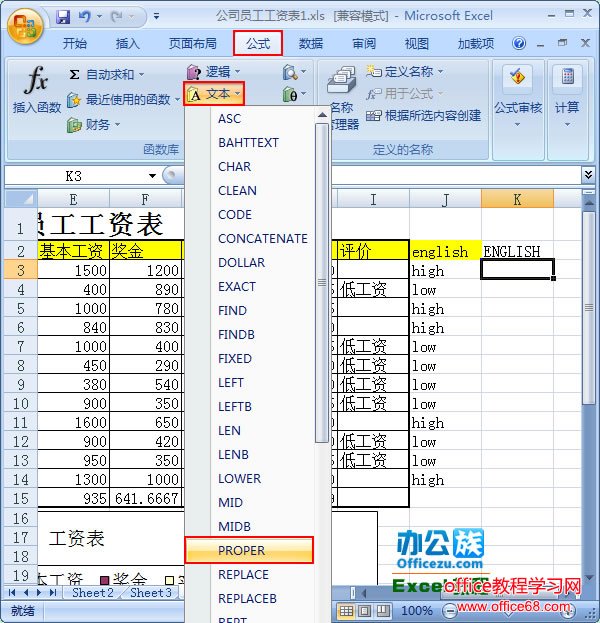Switch to Sheet2 tab
The width and height of the screenshot is (600, 623).
pyautogui.click(x=93, y=593)
